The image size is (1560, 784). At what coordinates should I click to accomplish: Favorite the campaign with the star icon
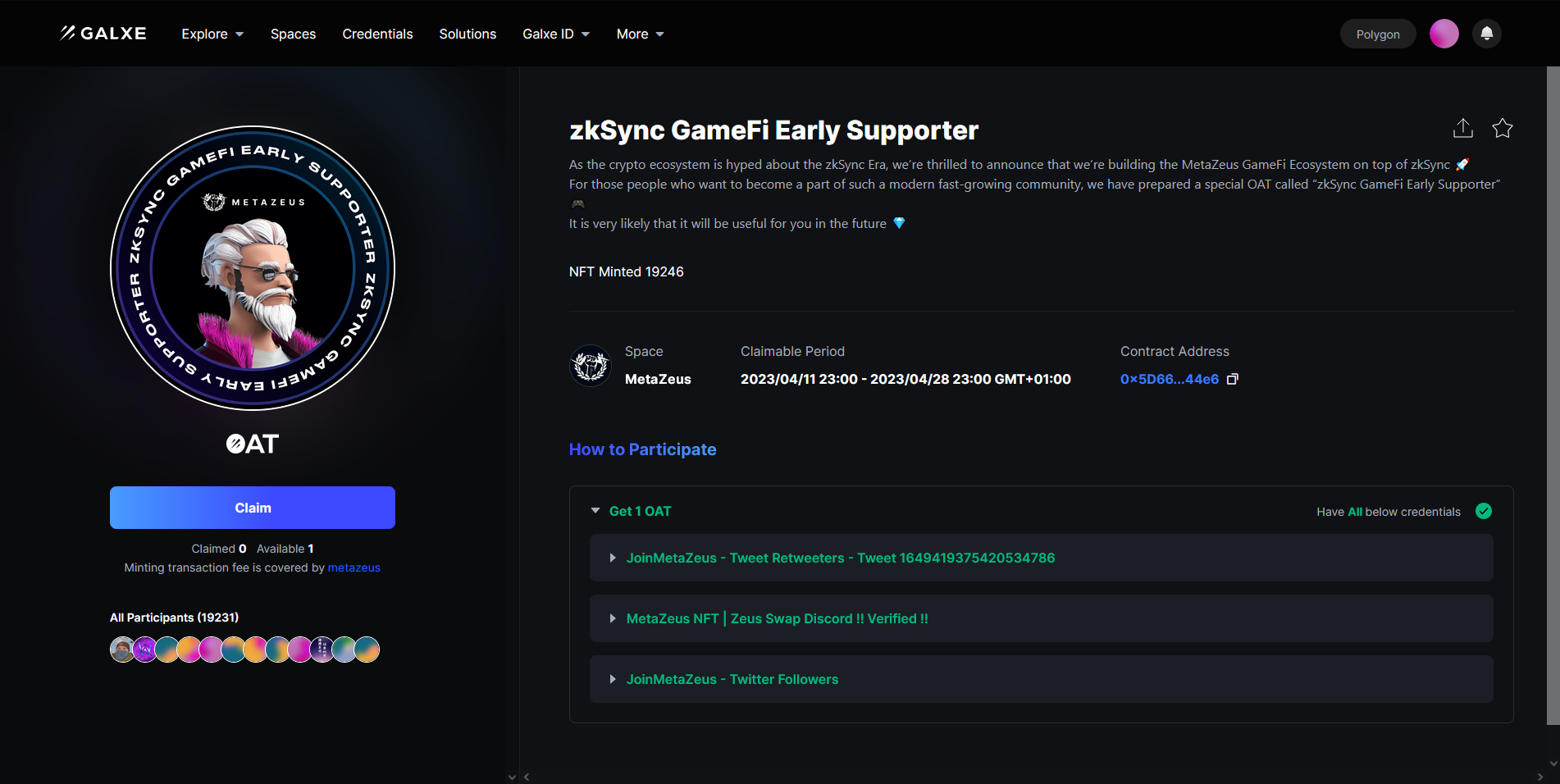(x=1502, y=129)
